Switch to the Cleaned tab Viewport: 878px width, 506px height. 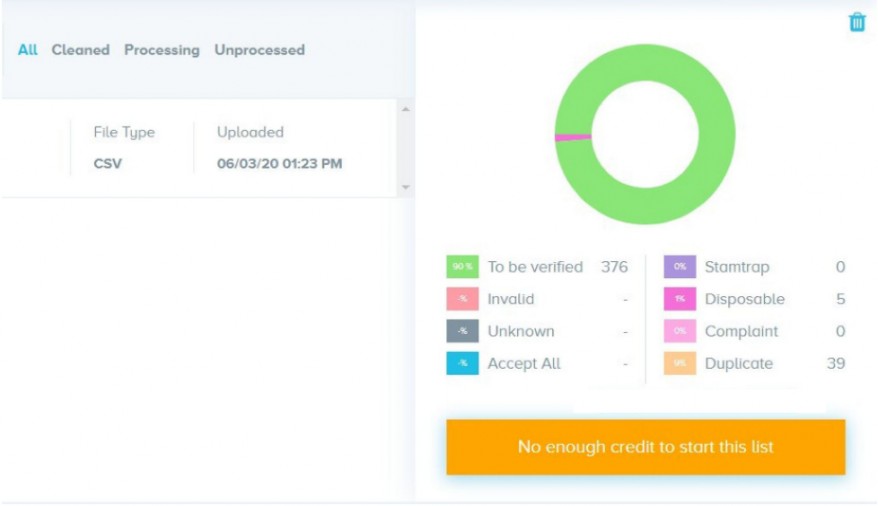(x=81, y=50)
